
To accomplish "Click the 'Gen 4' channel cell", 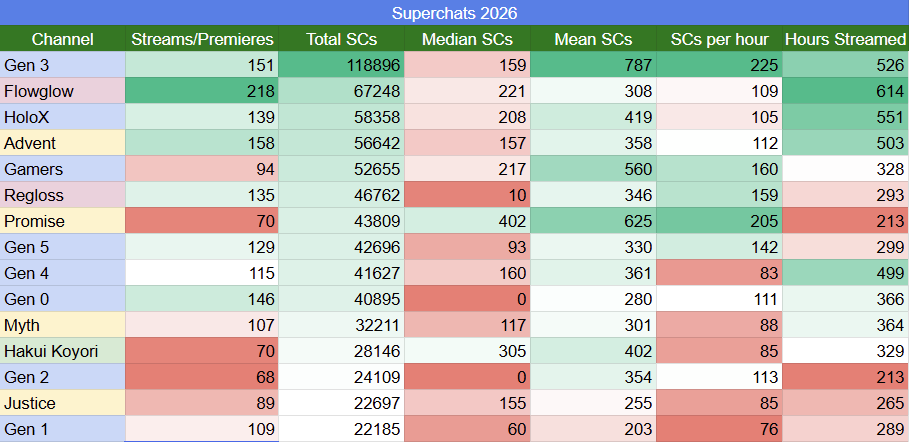I will (63, 273).
